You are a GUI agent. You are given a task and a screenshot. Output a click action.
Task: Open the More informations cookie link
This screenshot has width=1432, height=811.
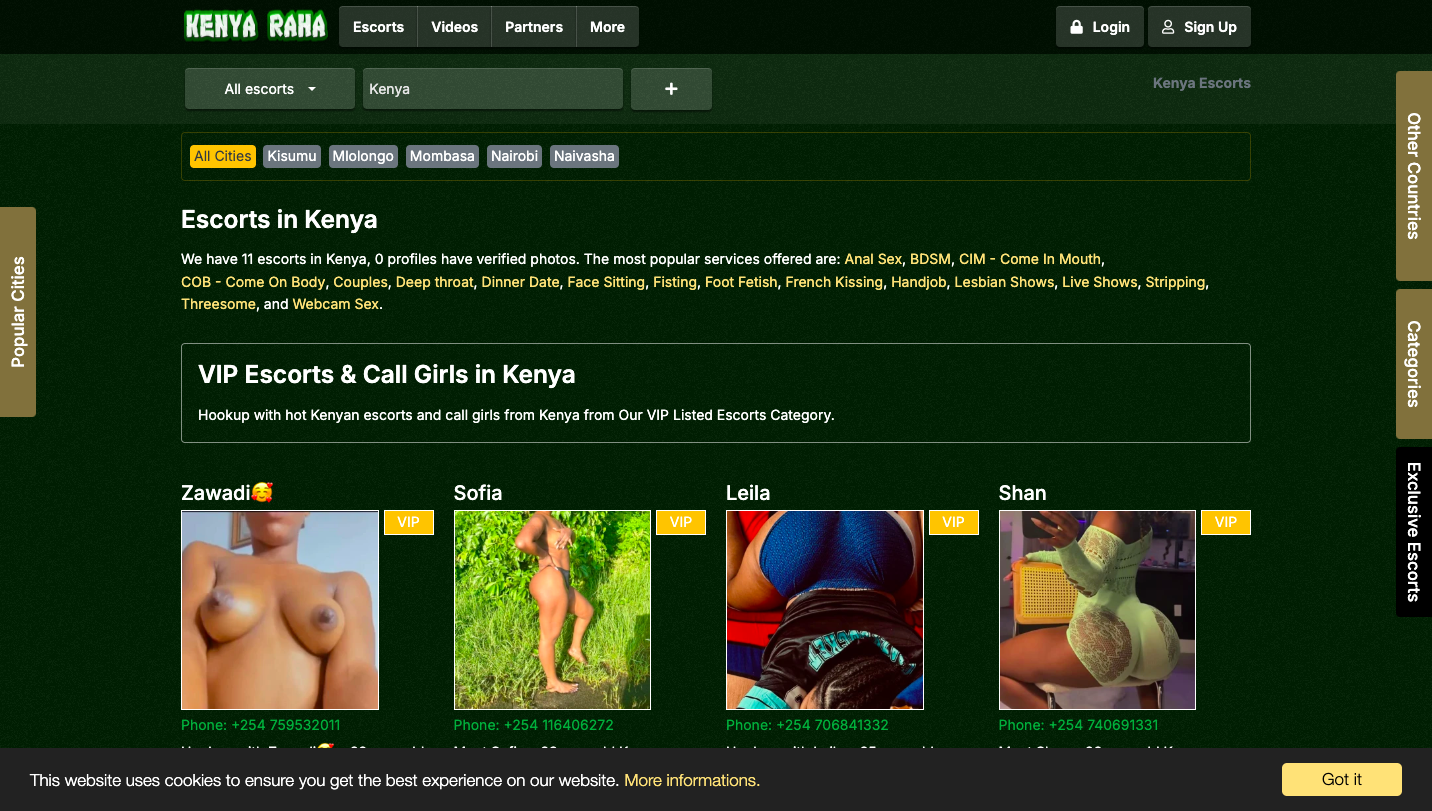click(691, 780)
